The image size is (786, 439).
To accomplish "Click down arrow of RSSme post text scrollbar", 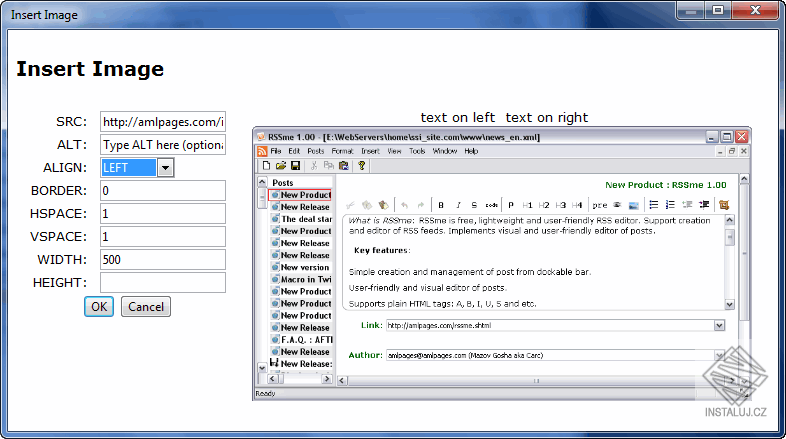I will pyautogui.click(x=730, y=304).
